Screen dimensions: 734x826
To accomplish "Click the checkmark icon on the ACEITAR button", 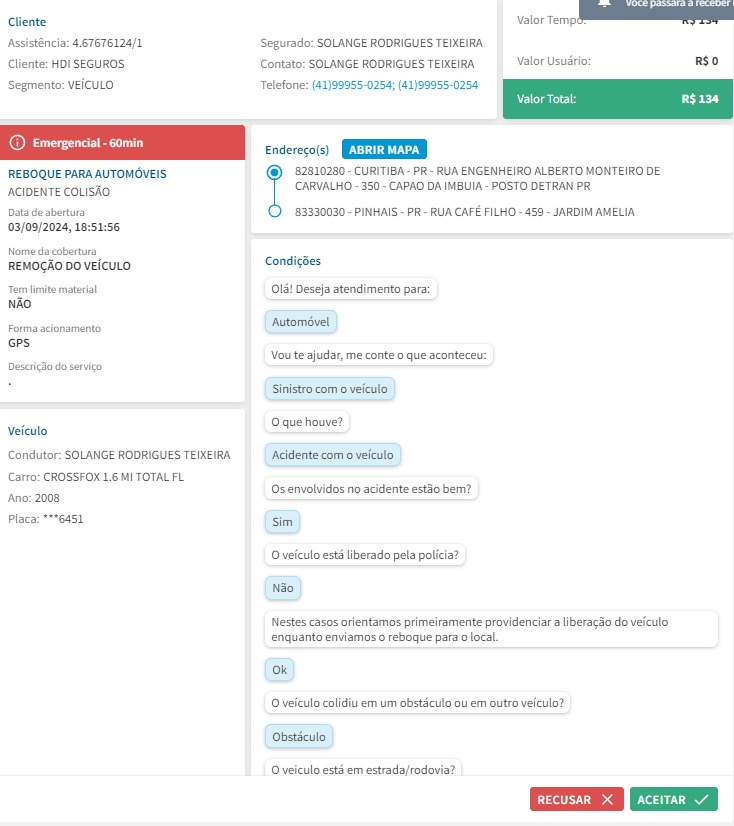I will [701, 799].
